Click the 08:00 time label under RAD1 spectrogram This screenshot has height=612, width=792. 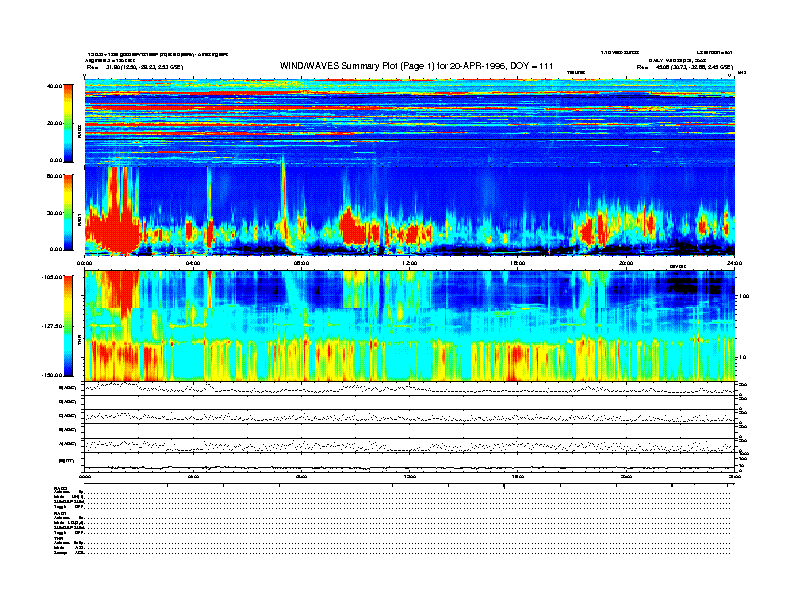(301, 263)
